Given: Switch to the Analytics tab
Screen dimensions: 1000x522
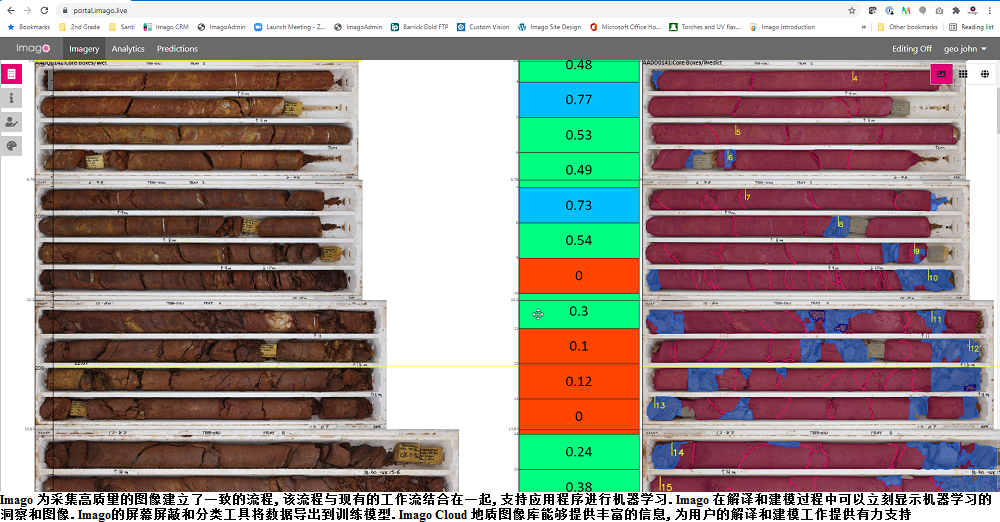Looking at the screenshot, I should (x=128, y=48).
